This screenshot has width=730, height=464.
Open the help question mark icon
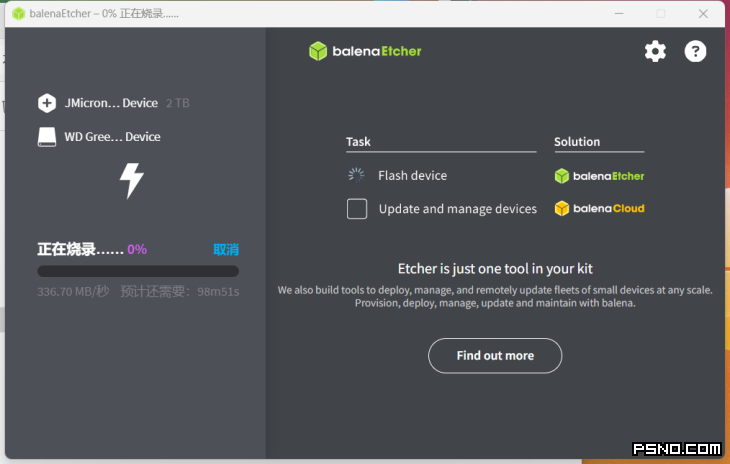(x=695, y=51)
